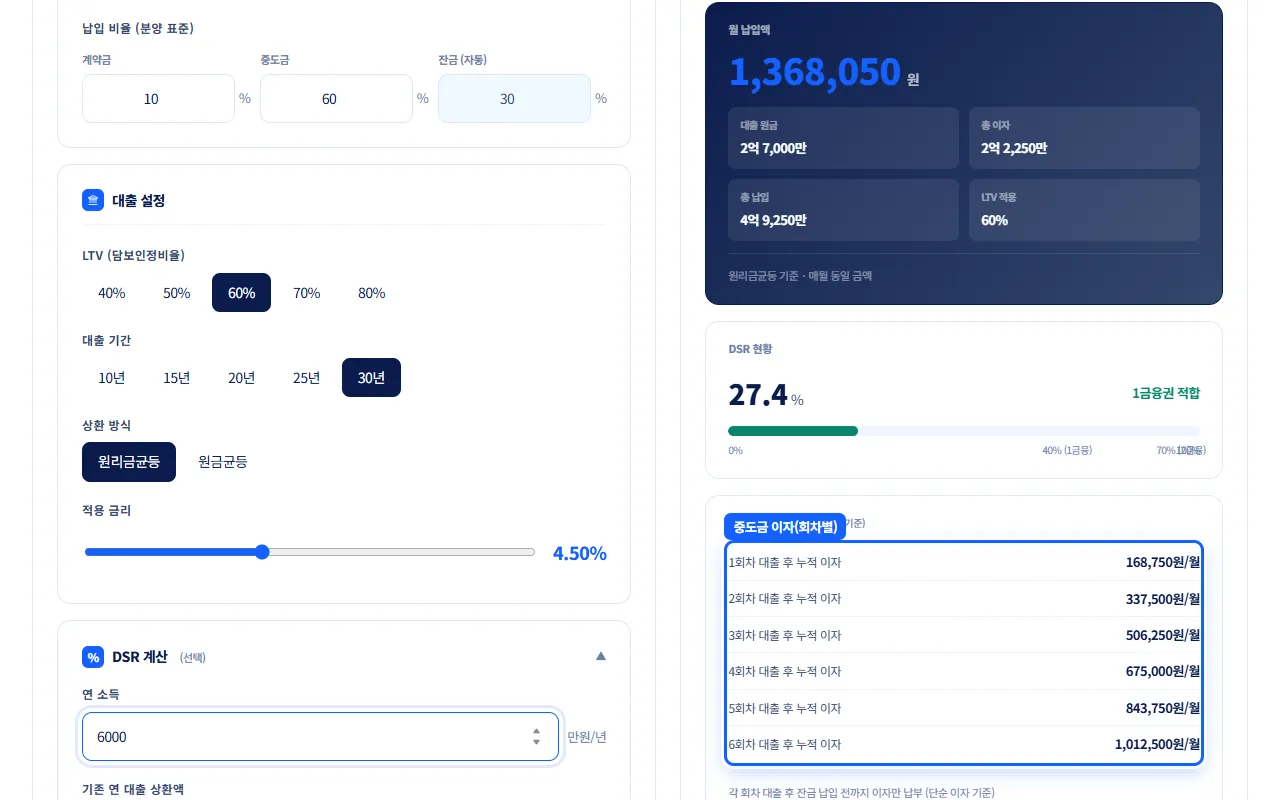Select the 30년 loan period
1280x800 pixels.
(372, 378)
